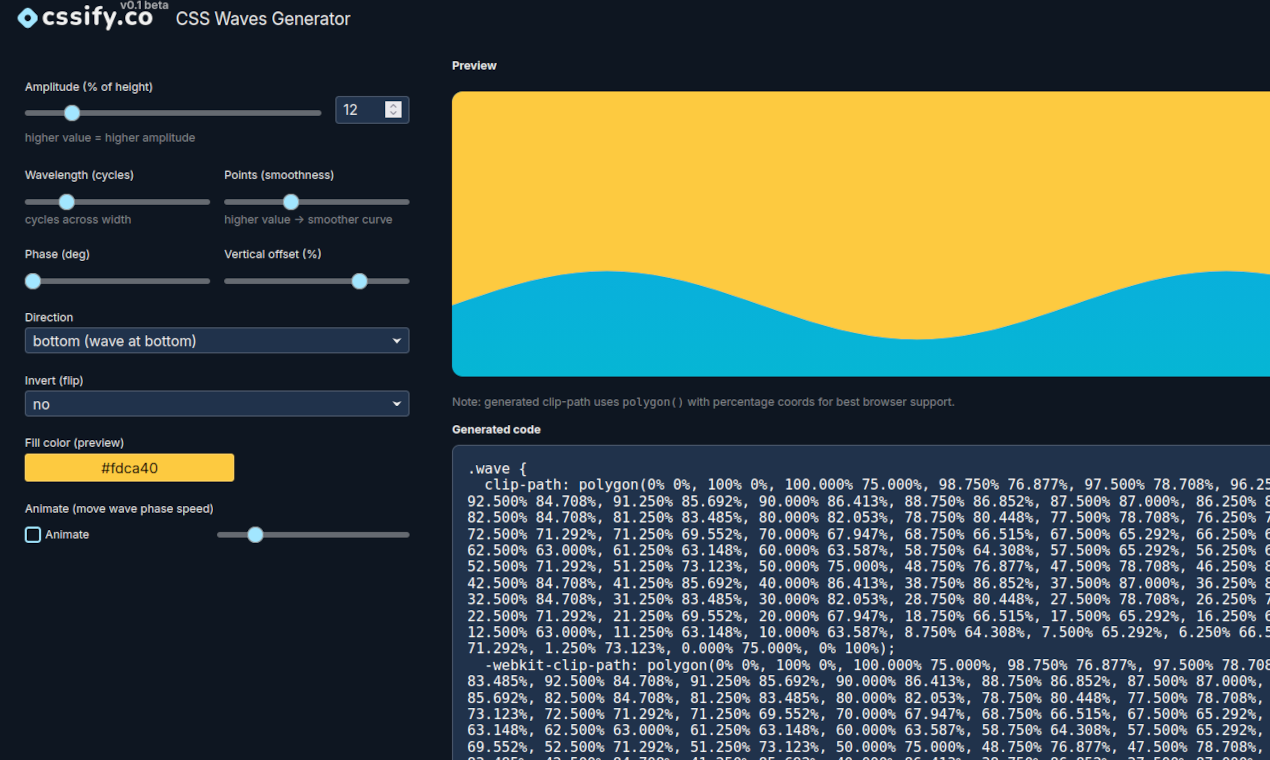Screen dimensions: 1270x760
Task: Click the CSS Waves Generator title
Action: click(x=263, y=19)
